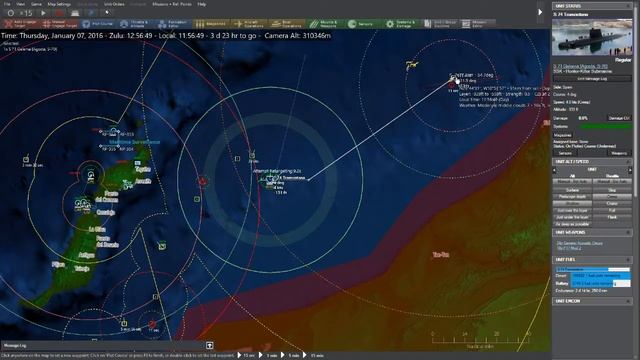The height and width of the screenshot is (360, 640).
Task: Click the Damage Ctrl button
Action: tap(618, 118)
